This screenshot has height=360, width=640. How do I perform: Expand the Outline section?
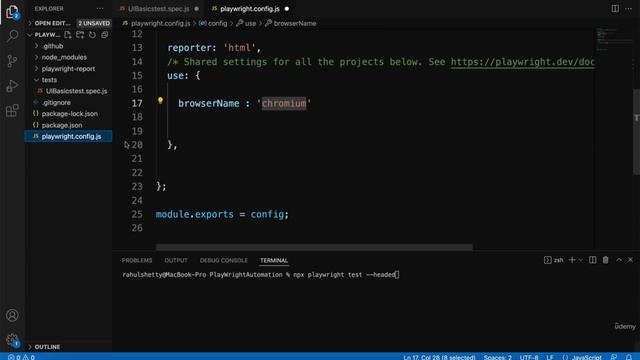pos(47,347)
